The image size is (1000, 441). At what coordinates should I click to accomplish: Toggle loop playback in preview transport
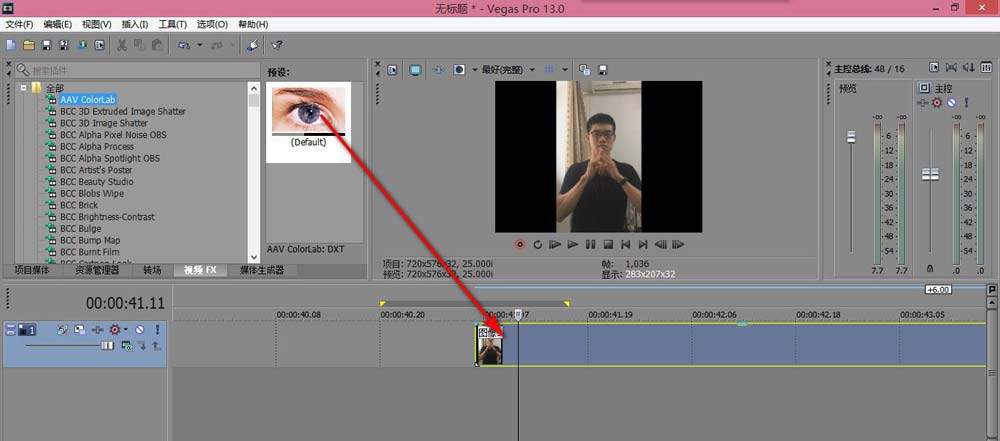tap(538, 244)
